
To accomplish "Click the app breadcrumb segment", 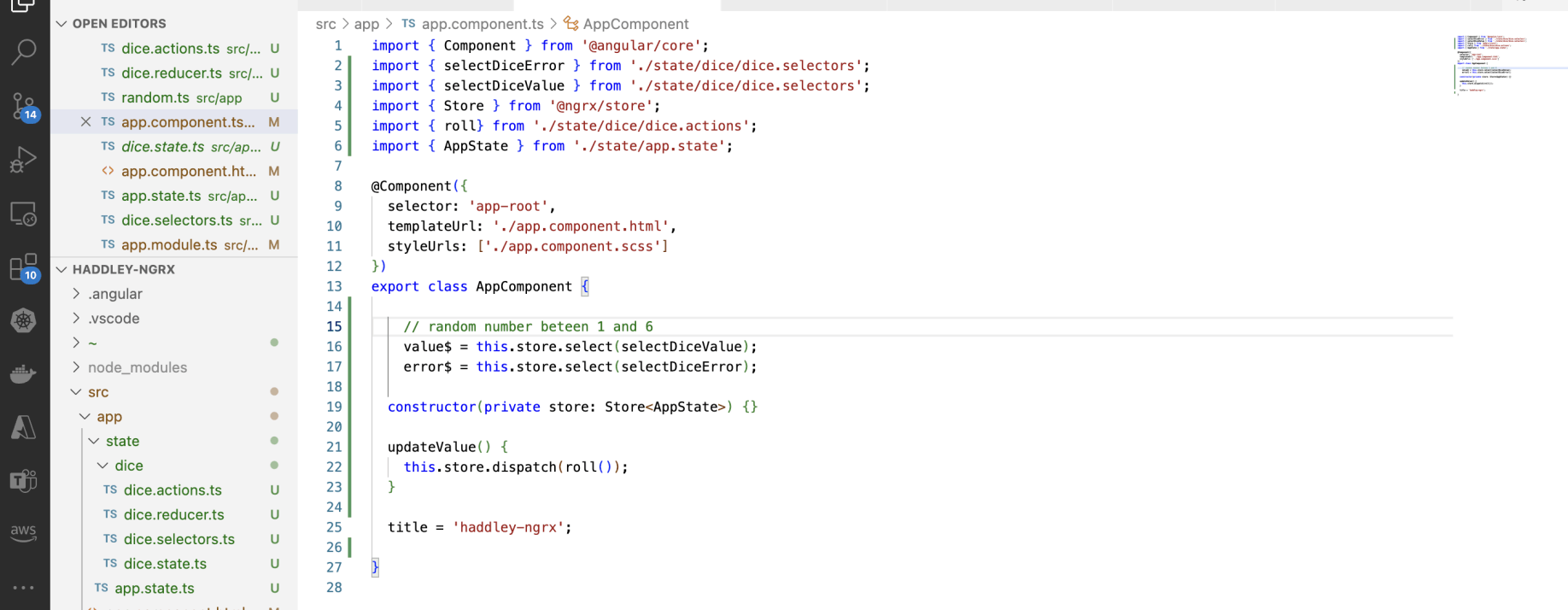I will pyautogui.click(x=366, y=24).
